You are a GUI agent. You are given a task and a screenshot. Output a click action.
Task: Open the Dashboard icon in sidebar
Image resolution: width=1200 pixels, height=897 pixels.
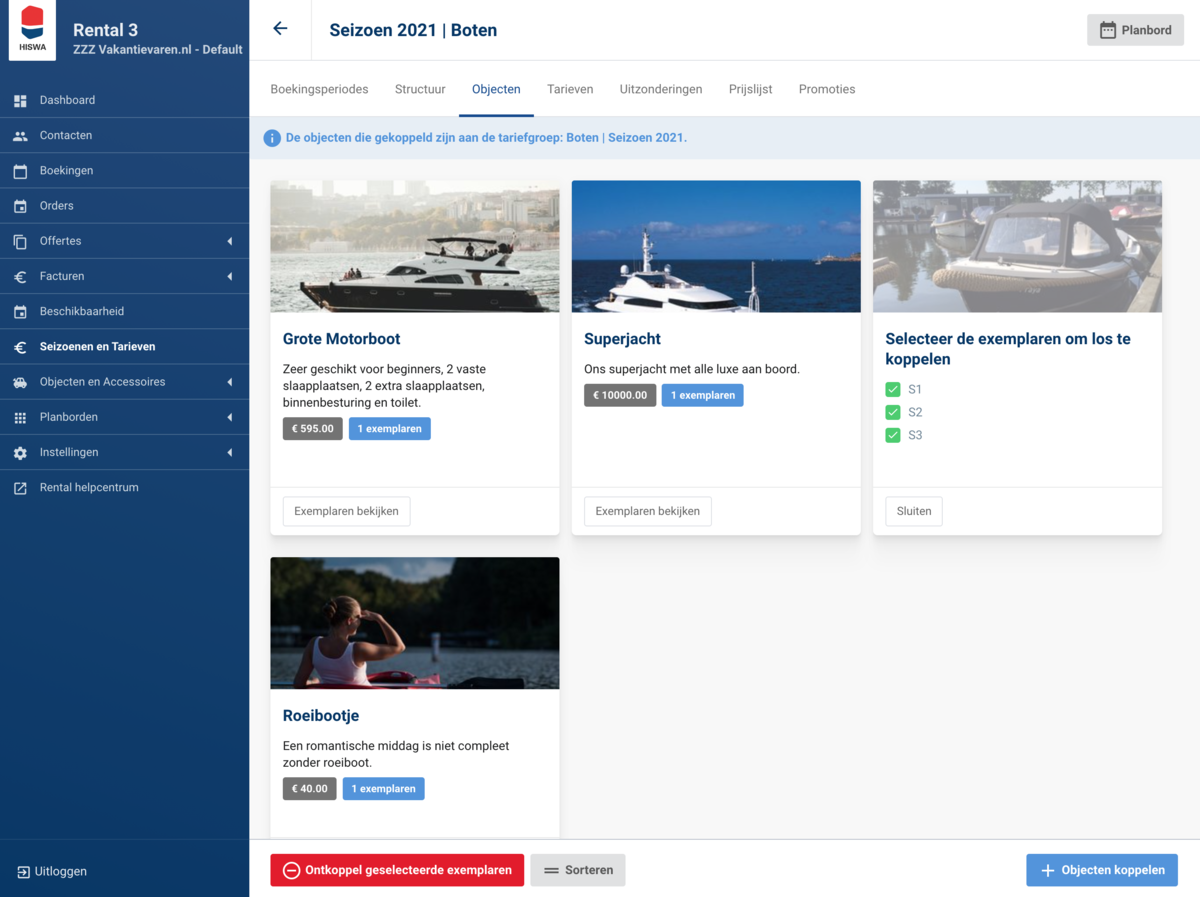coord(20,100)
